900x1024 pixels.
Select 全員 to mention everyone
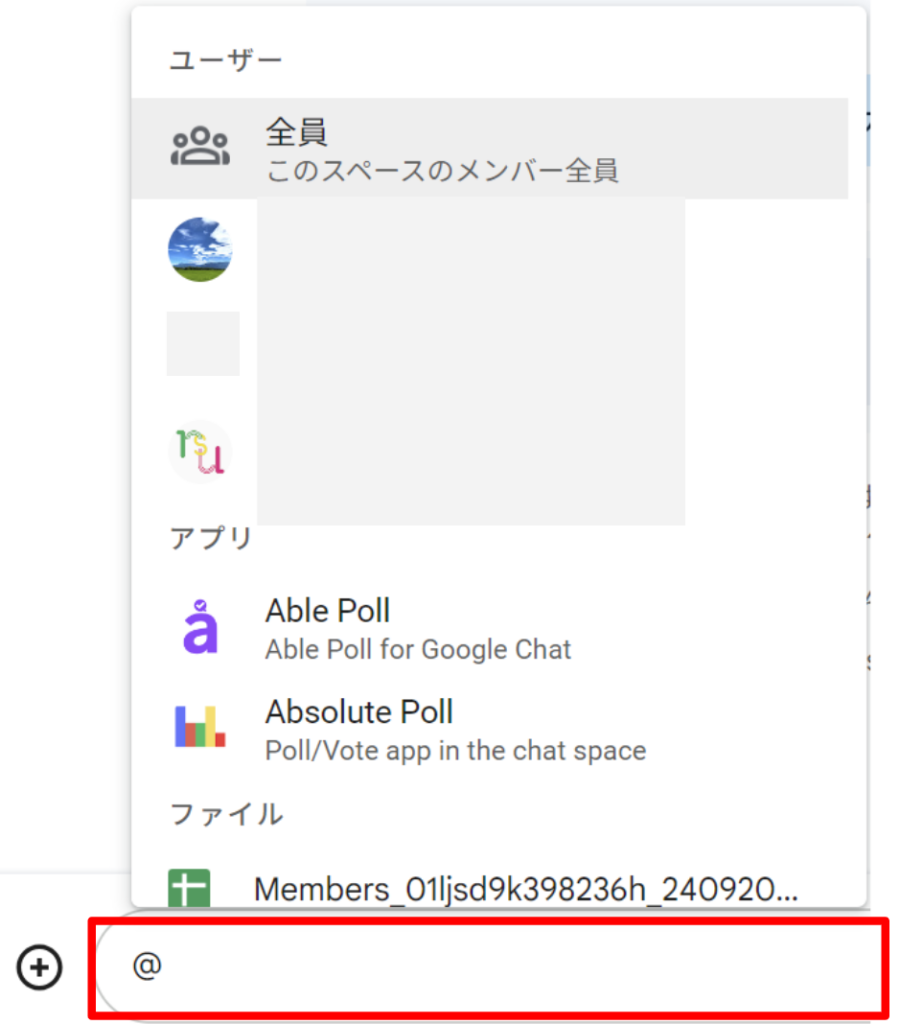[297, 133]
